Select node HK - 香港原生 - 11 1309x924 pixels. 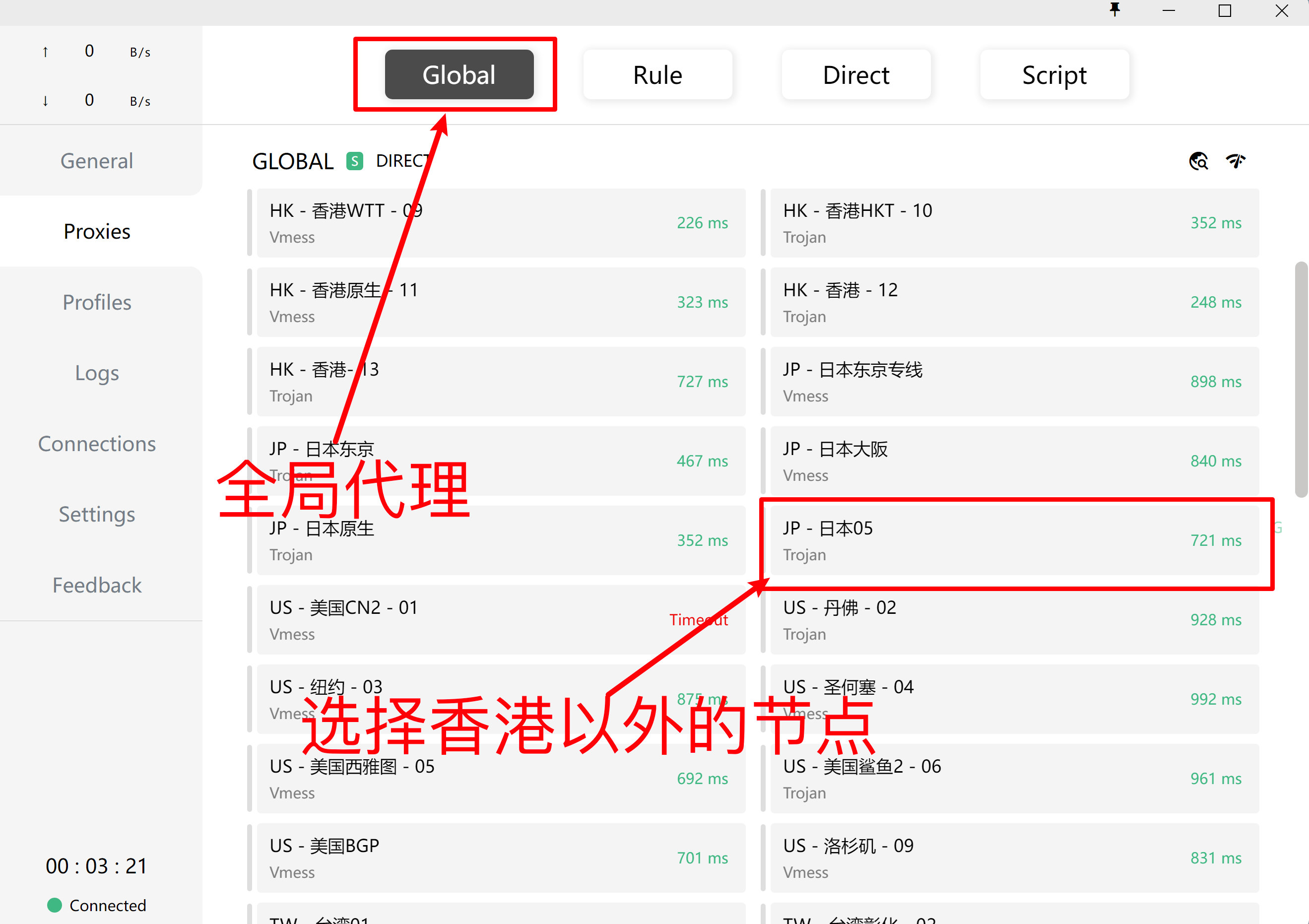501,302
